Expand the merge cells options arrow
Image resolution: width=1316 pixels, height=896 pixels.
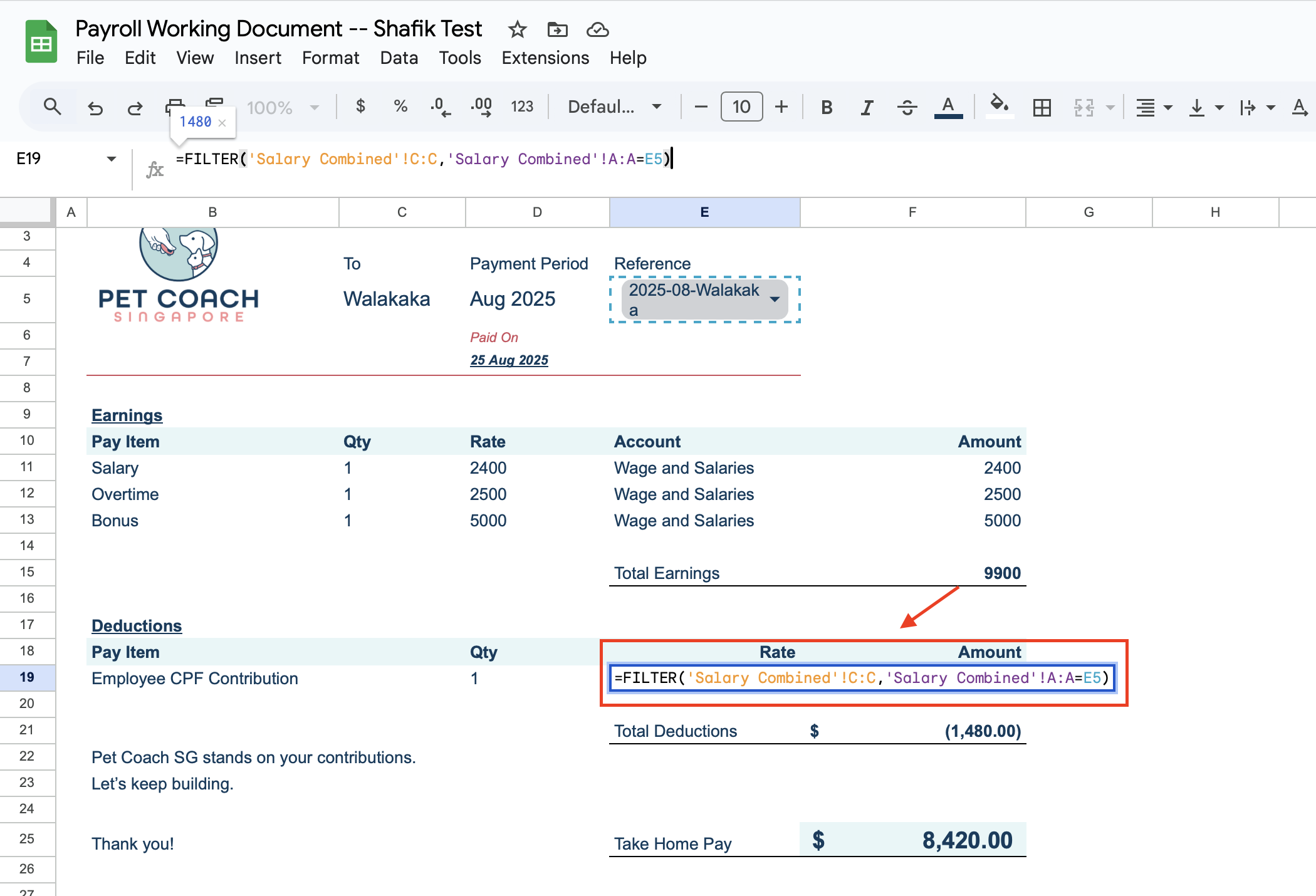1110,107
